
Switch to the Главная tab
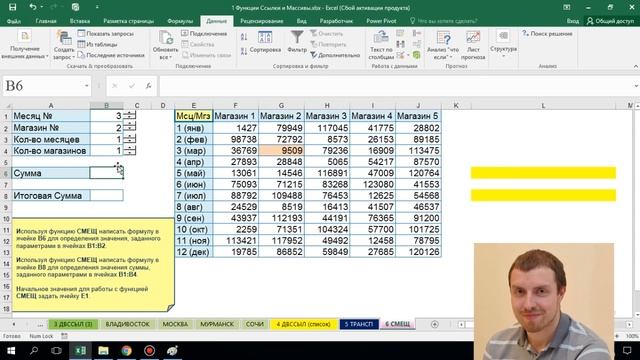[x=46, y=21]
